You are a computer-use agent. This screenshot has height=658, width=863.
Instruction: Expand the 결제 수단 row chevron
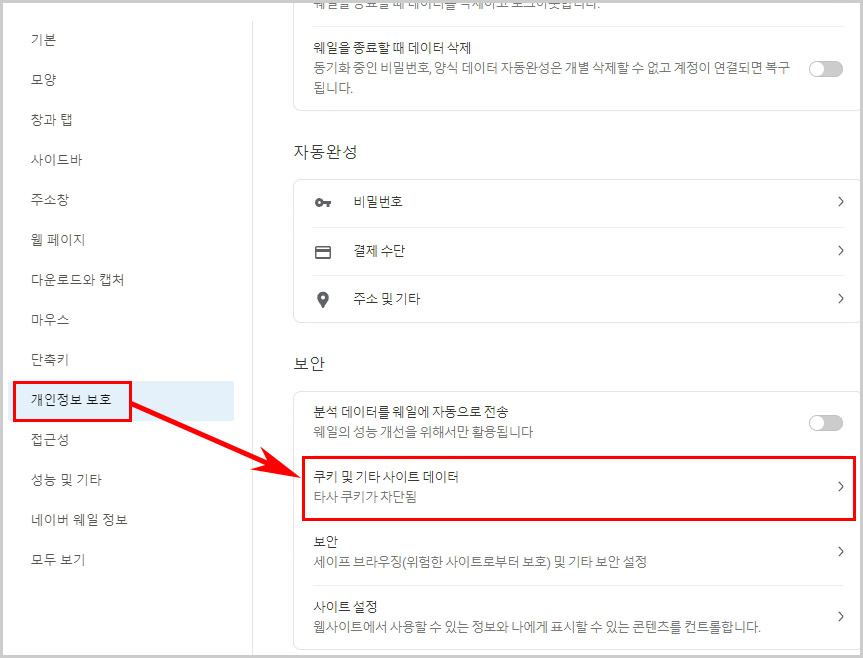click(x=840, y=250)
